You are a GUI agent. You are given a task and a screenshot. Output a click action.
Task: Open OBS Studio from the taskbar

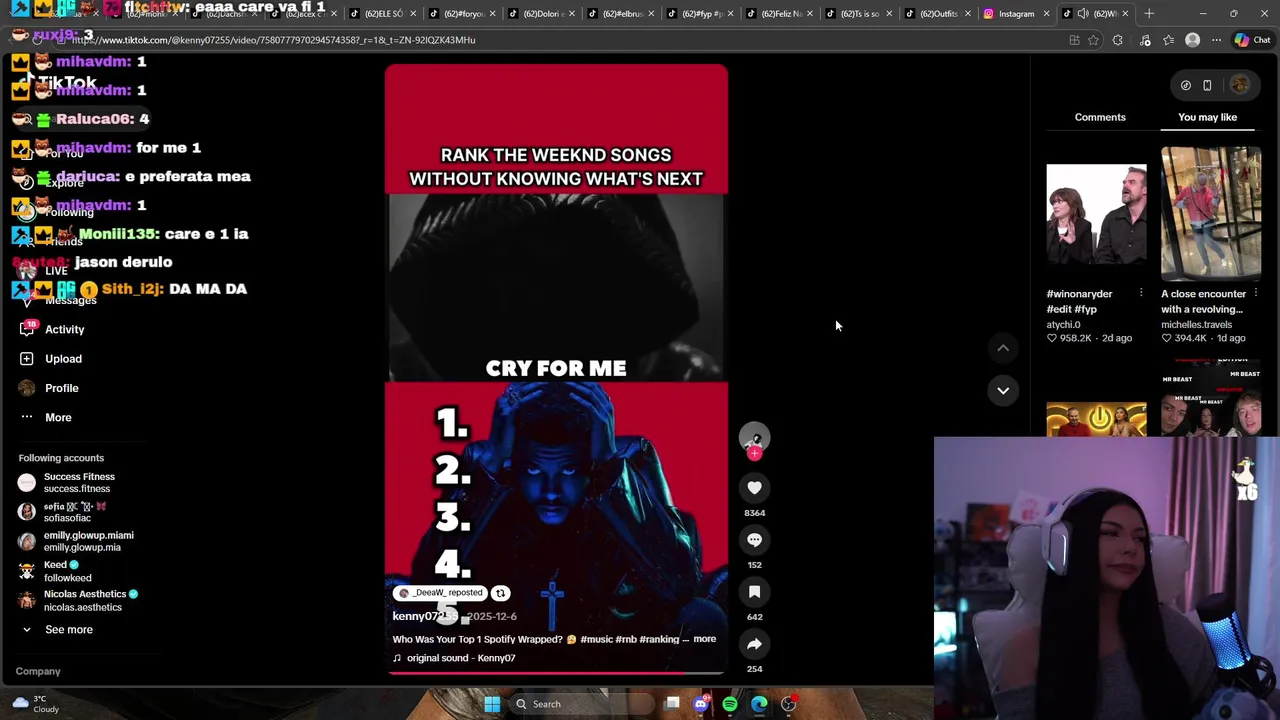point(788,704)
